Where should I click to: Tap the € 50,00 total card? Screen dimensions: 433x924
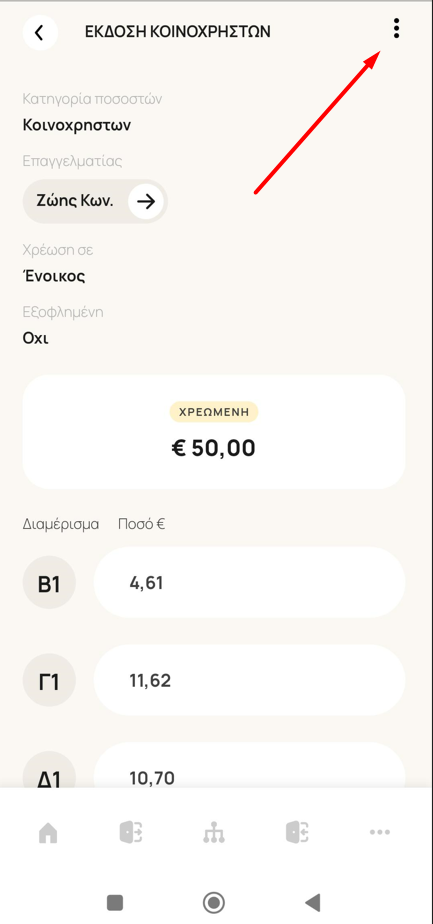[214, 432]
